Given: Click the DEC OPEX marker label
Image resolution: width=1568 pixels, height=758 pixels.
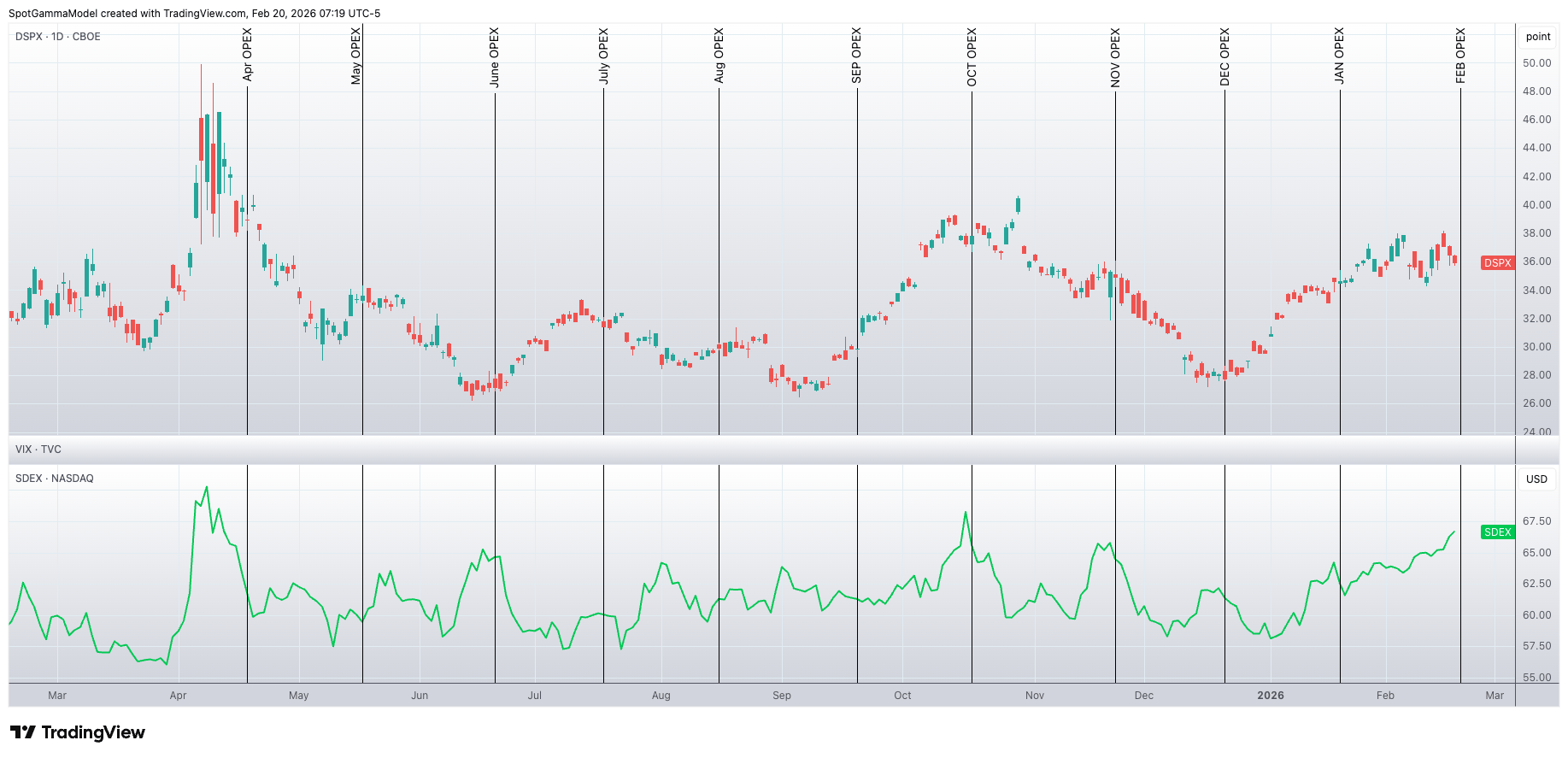Looking at the screenshot, I should click(x=1224, y=56).
